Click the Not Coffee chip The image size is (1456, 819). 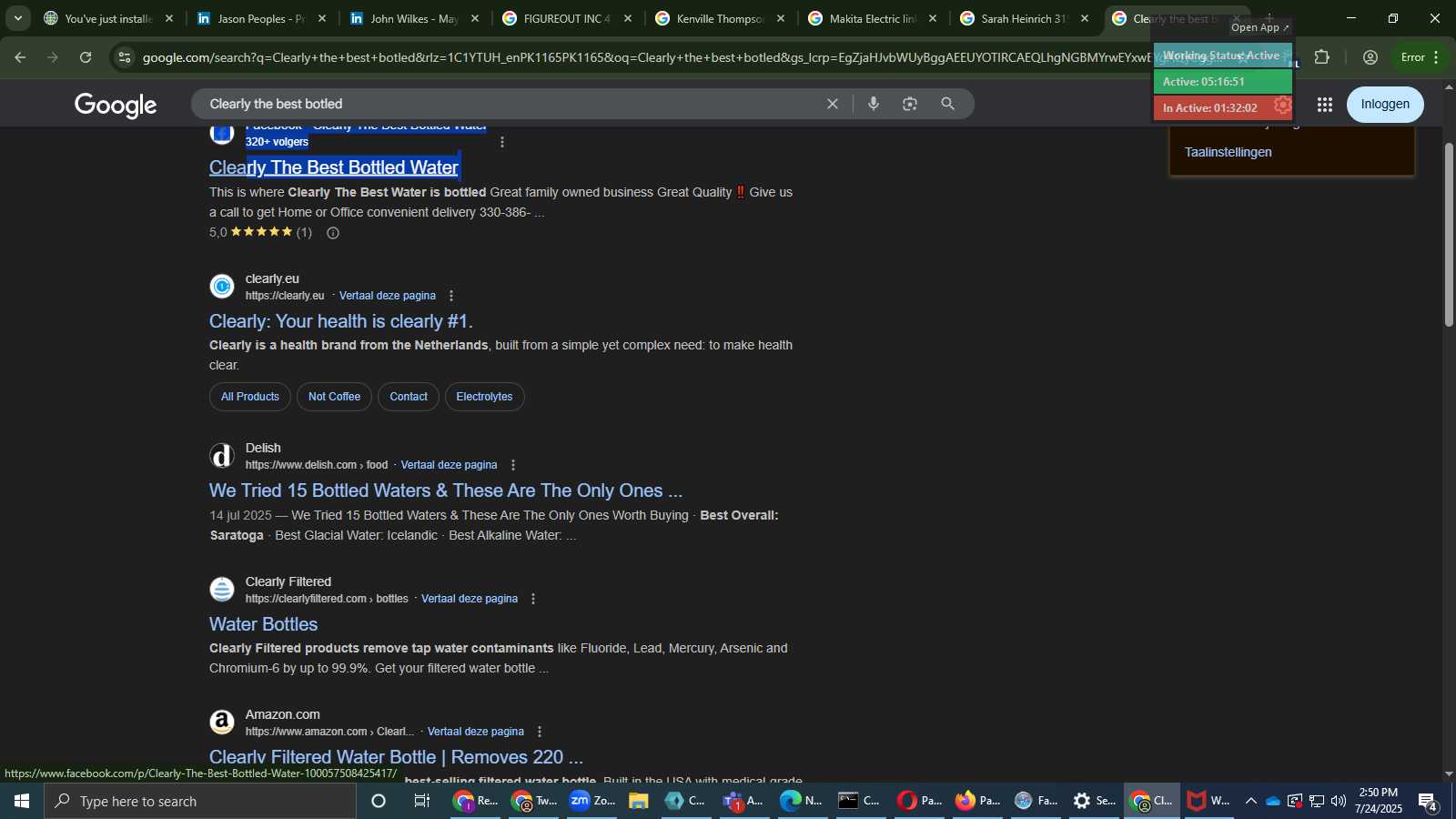[x=334, y=397]
